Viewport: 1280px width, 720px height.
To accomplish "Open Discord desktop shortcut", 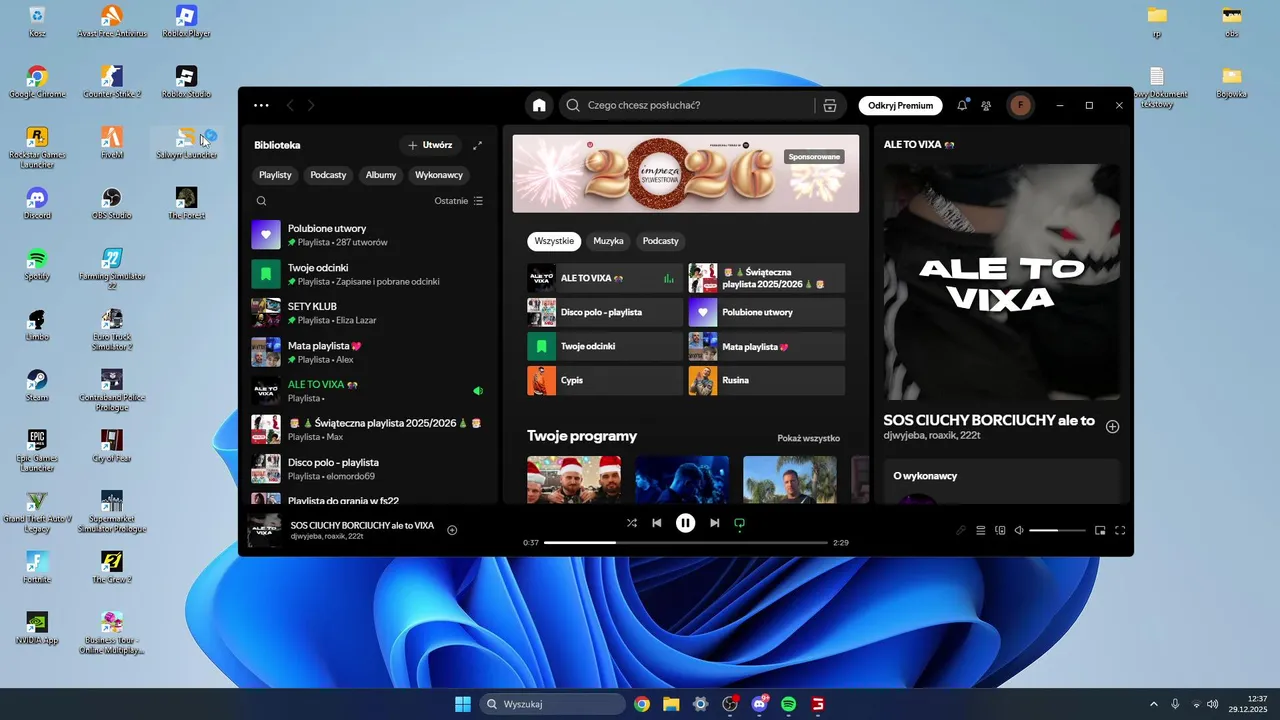I will coord(37,203).
